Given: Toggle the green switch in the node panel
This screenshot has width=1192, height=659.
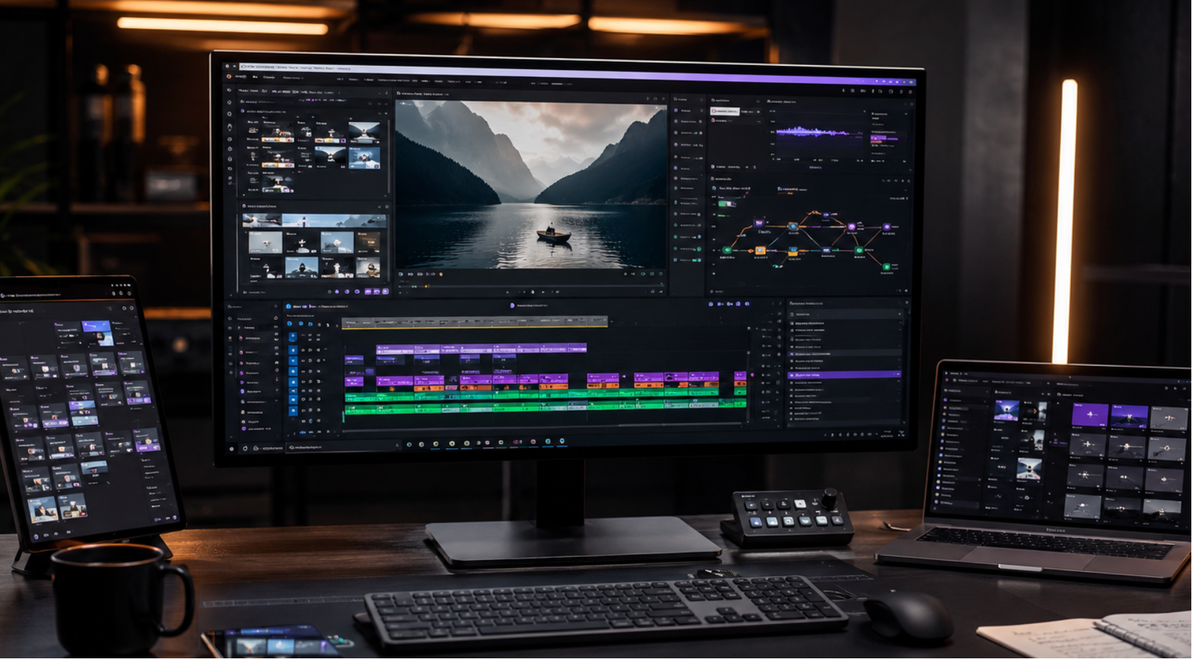Looking at the screenshot, I should point(728,204).
